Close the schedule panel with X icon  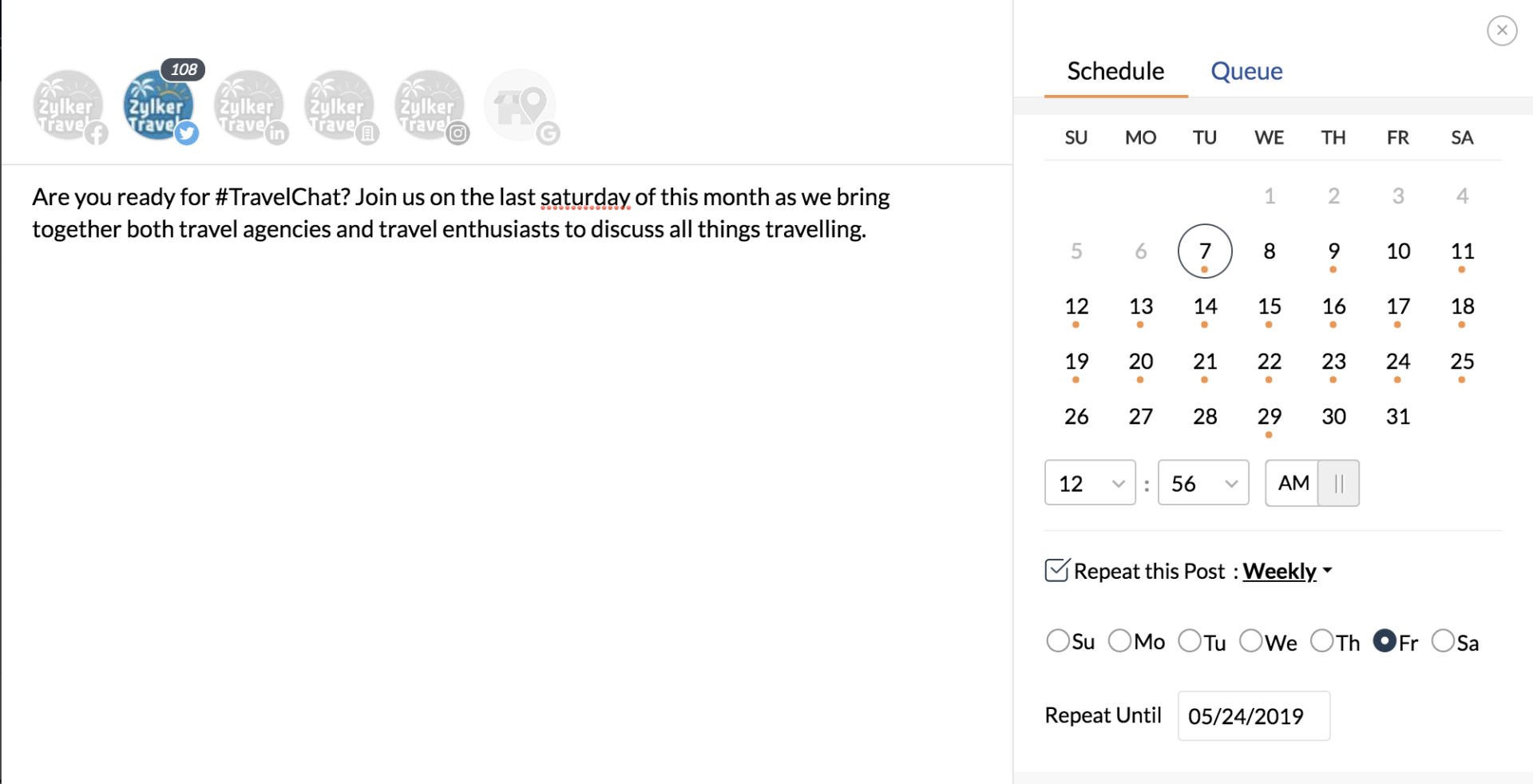click(x=1501, y=30)
